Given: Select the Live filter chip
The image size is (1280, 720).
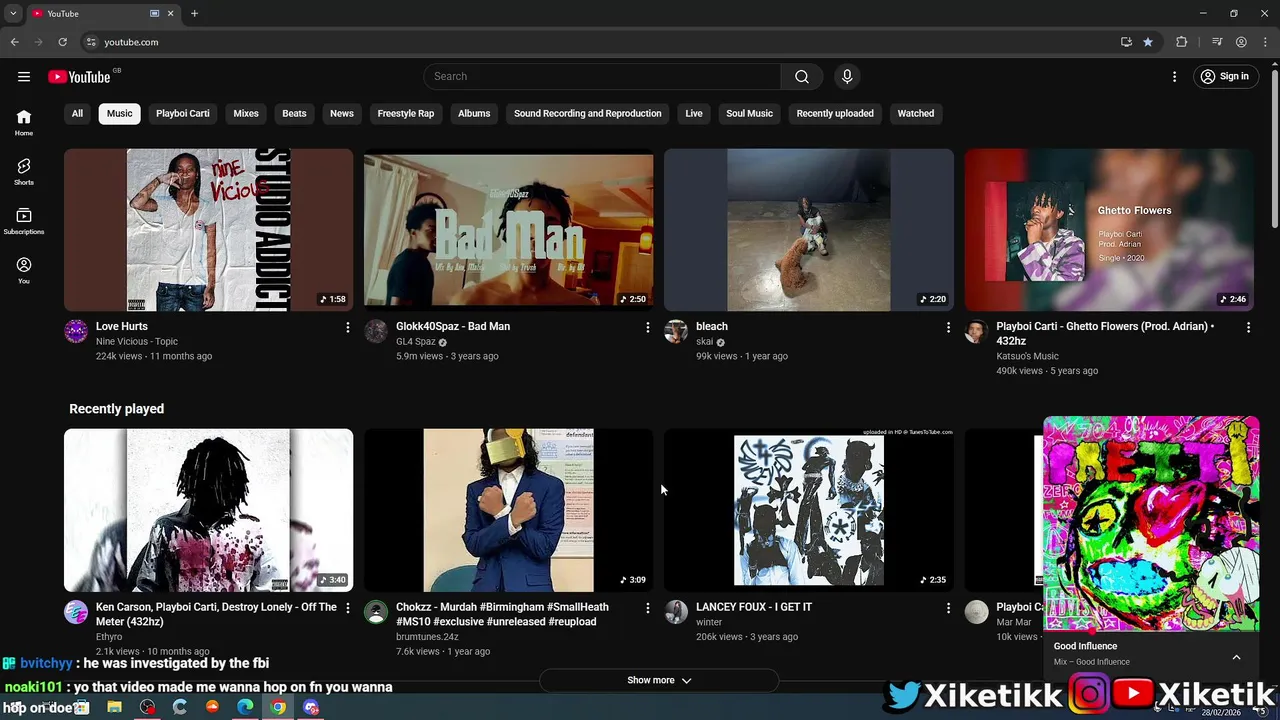Looking at the screenshot, I should [694, 114].
